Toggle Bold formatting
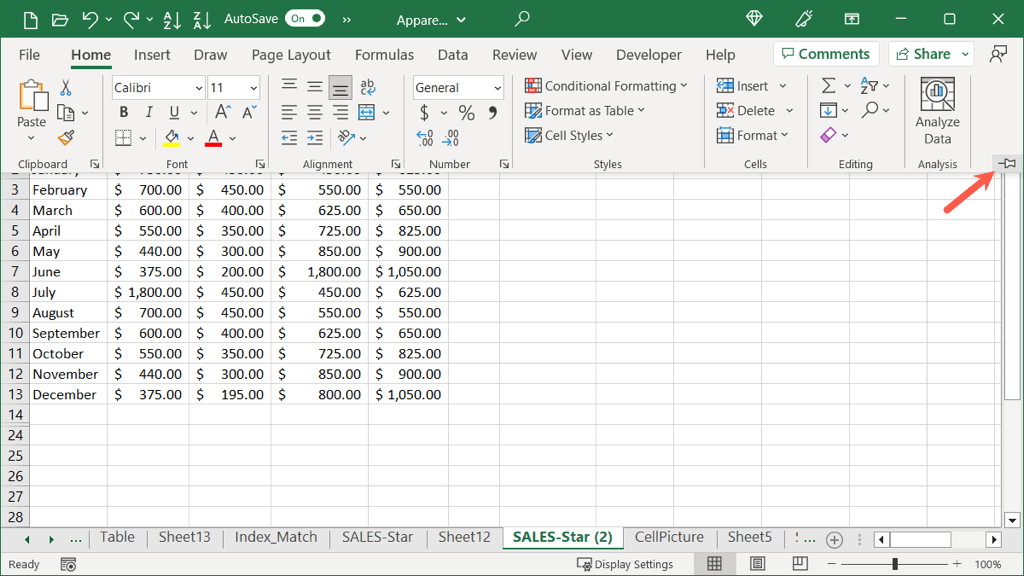The image size is (1024, 576). point(124,113)
